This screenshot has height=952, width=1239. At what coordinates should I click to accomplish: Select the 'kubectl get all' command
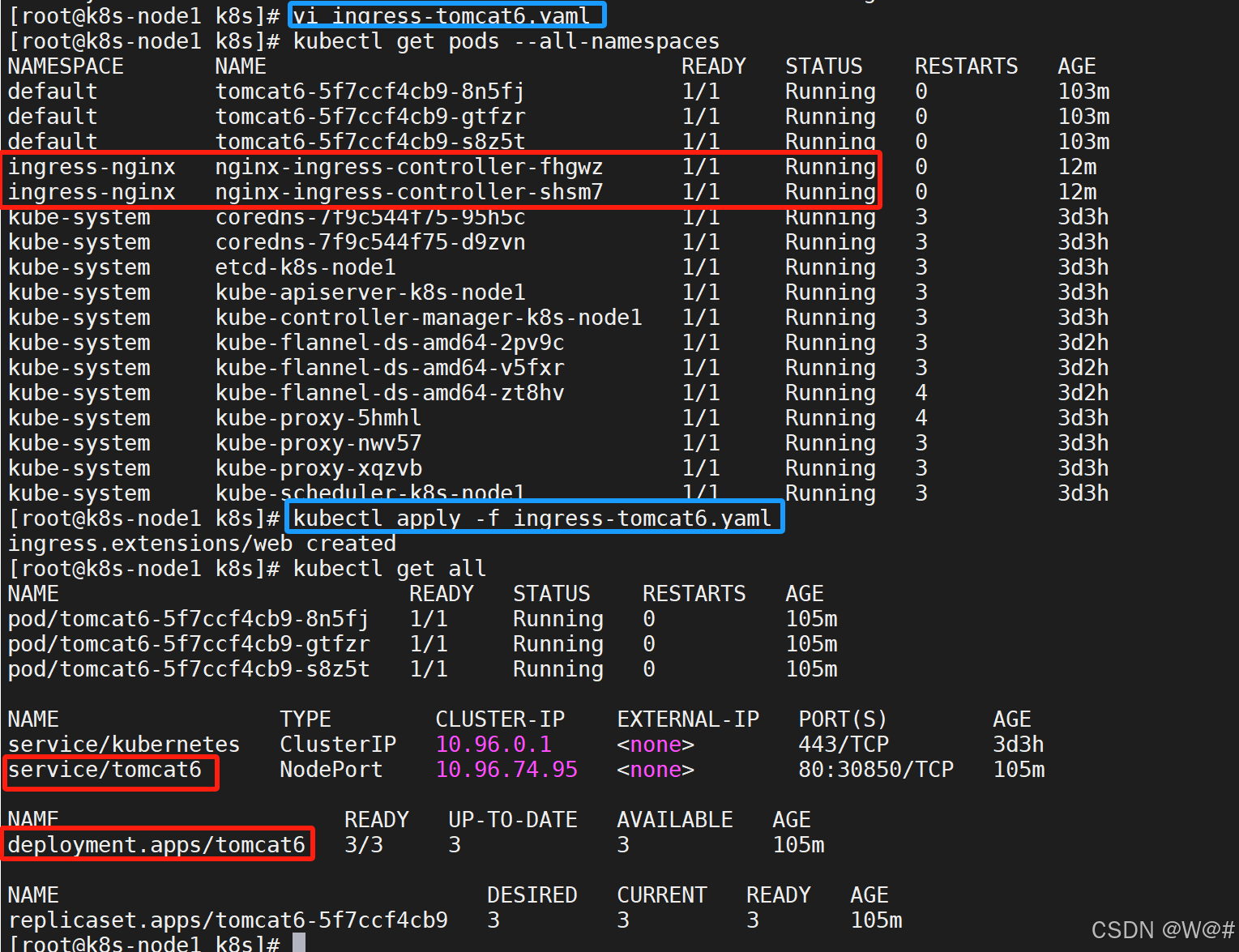(390, 569)
